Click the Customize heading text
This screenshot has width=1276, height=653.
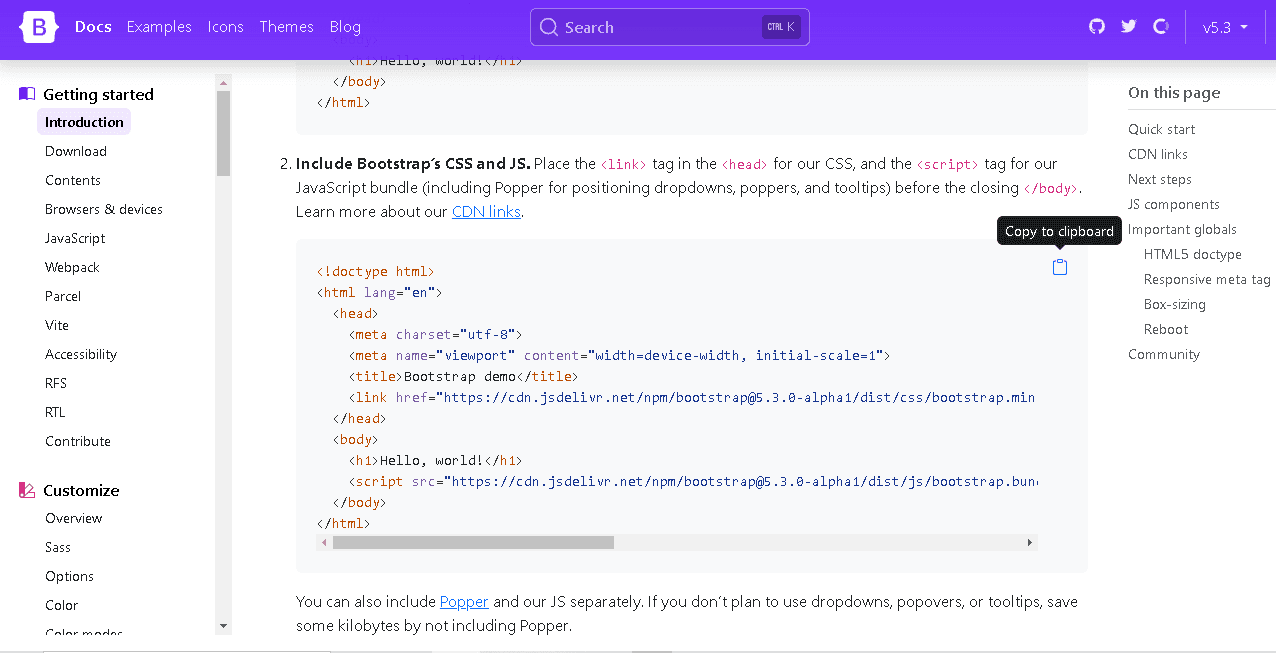[x=81, y=490]
